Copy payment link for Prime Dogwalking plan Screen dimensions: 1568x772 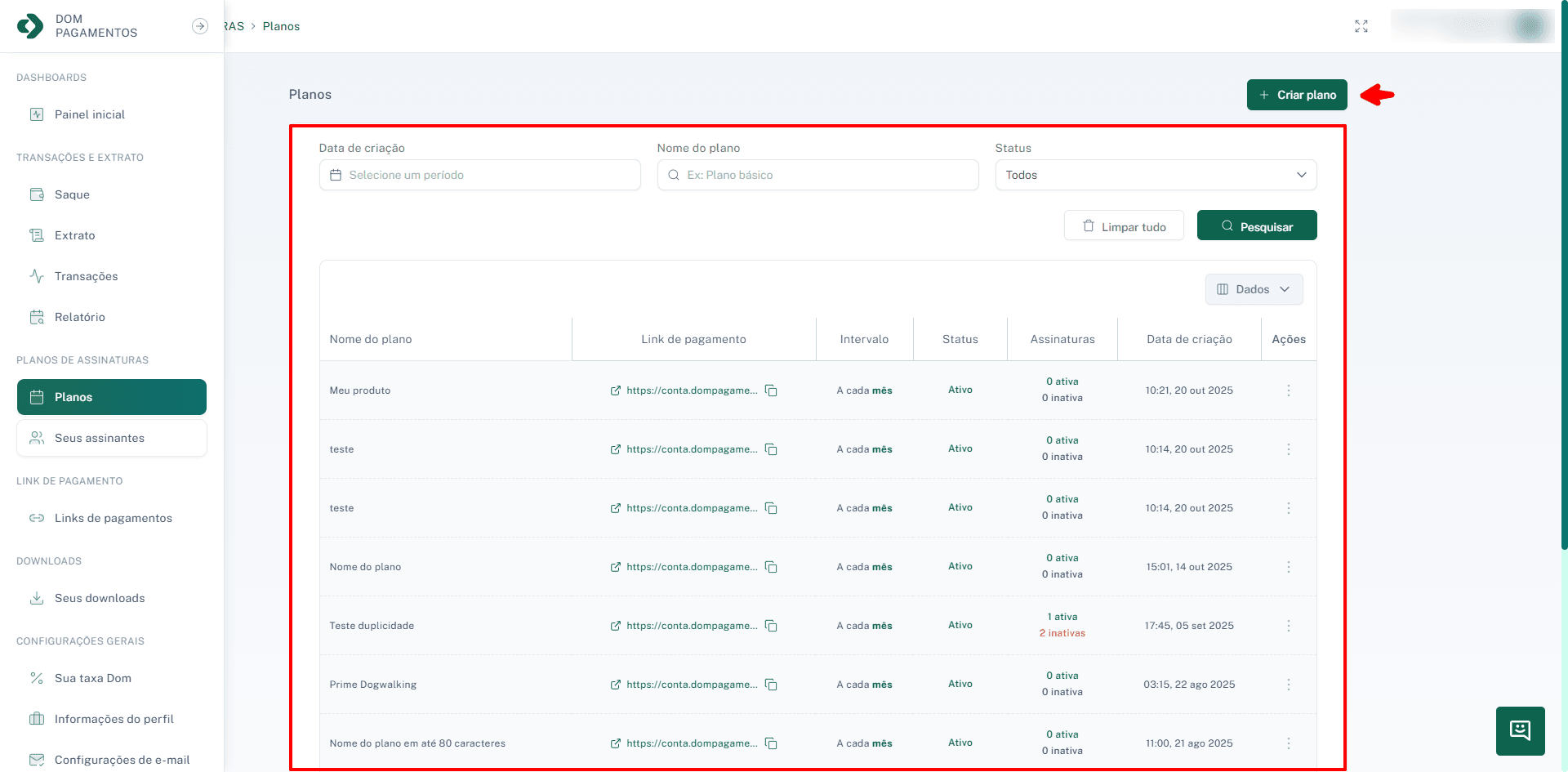coord(771,685)
